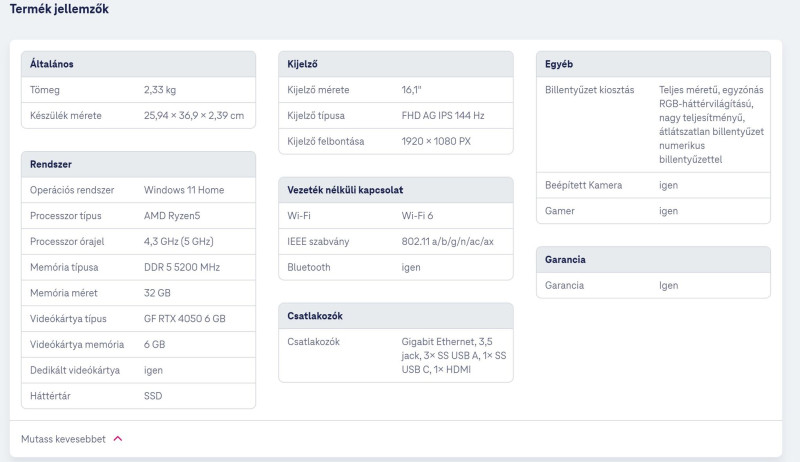Click the AMD Ryzen5 processor value
The image size is (800, 462).
172,216
